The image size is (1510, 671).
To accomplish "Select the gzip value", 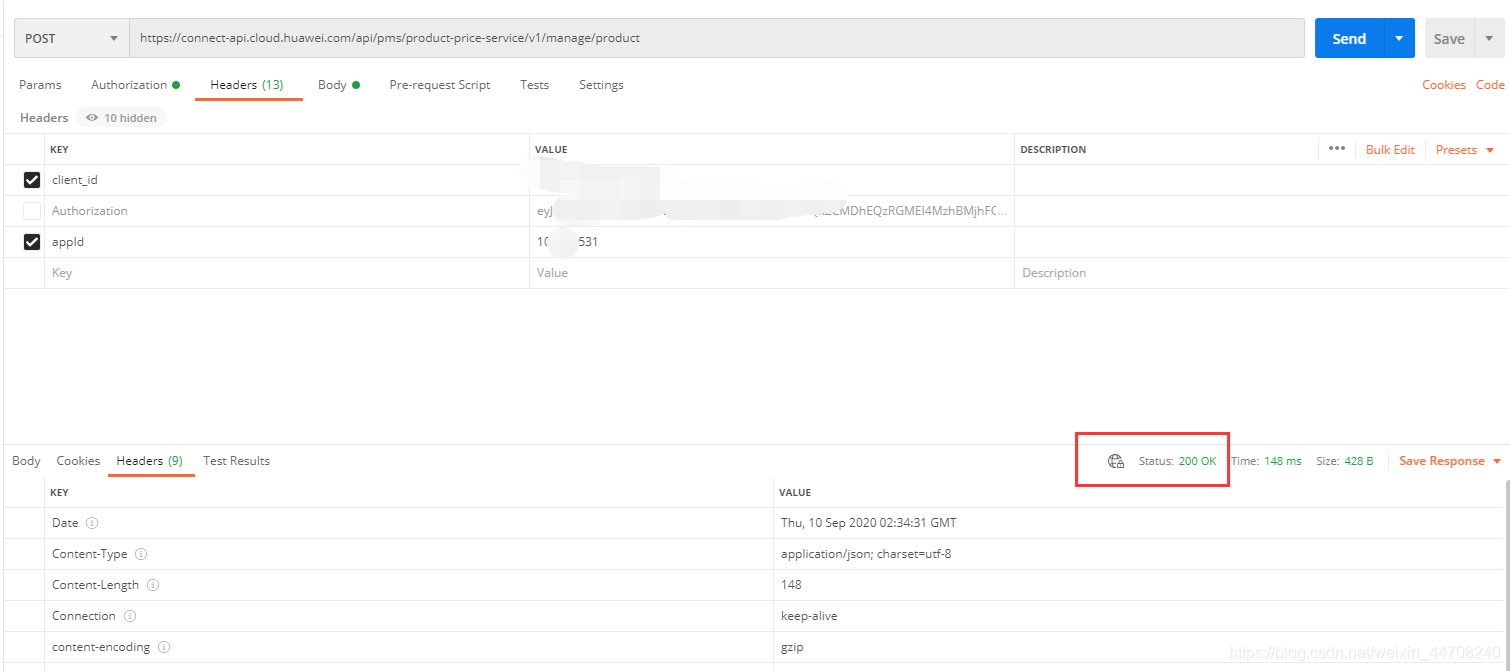I will coord(792,647).
